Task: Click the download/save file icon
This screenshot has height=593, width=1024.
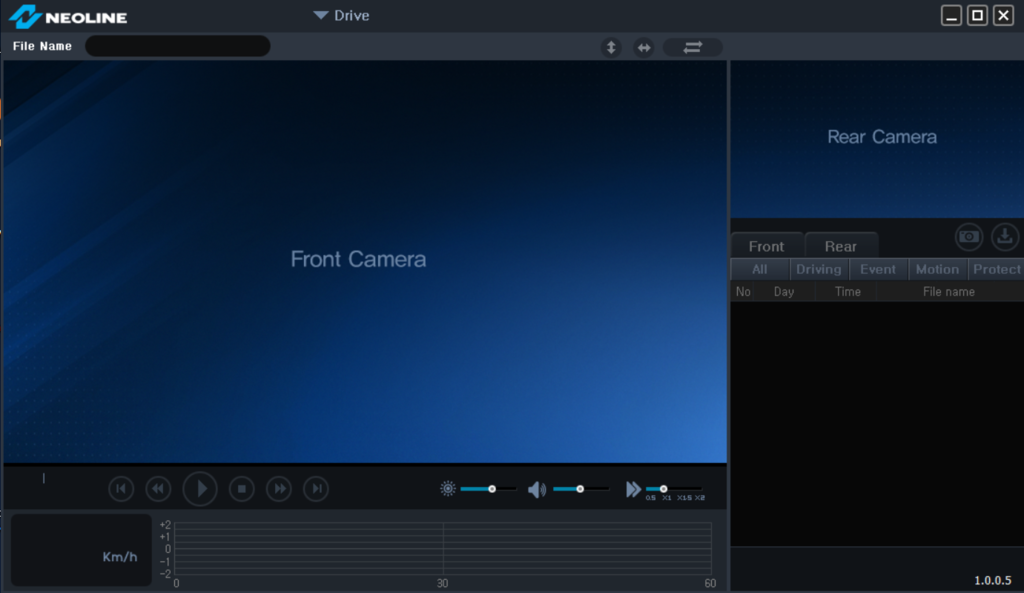Action: pos(1004,237)
